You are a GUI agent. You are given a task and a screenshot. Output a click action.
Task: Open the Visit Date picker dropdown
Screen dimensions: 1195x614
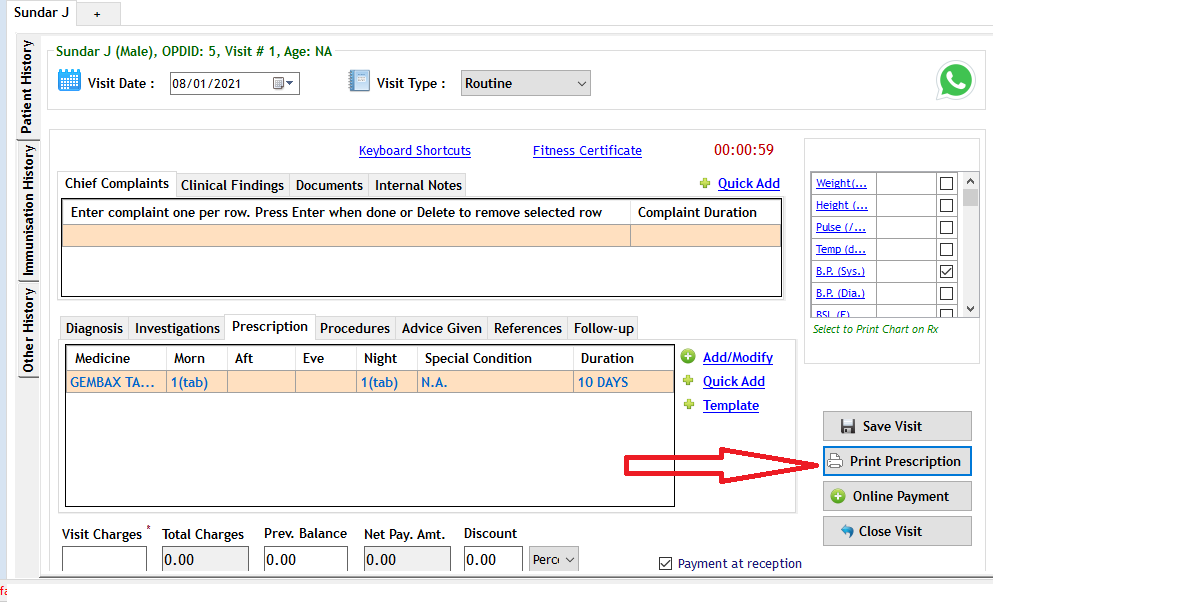[287, 83]
